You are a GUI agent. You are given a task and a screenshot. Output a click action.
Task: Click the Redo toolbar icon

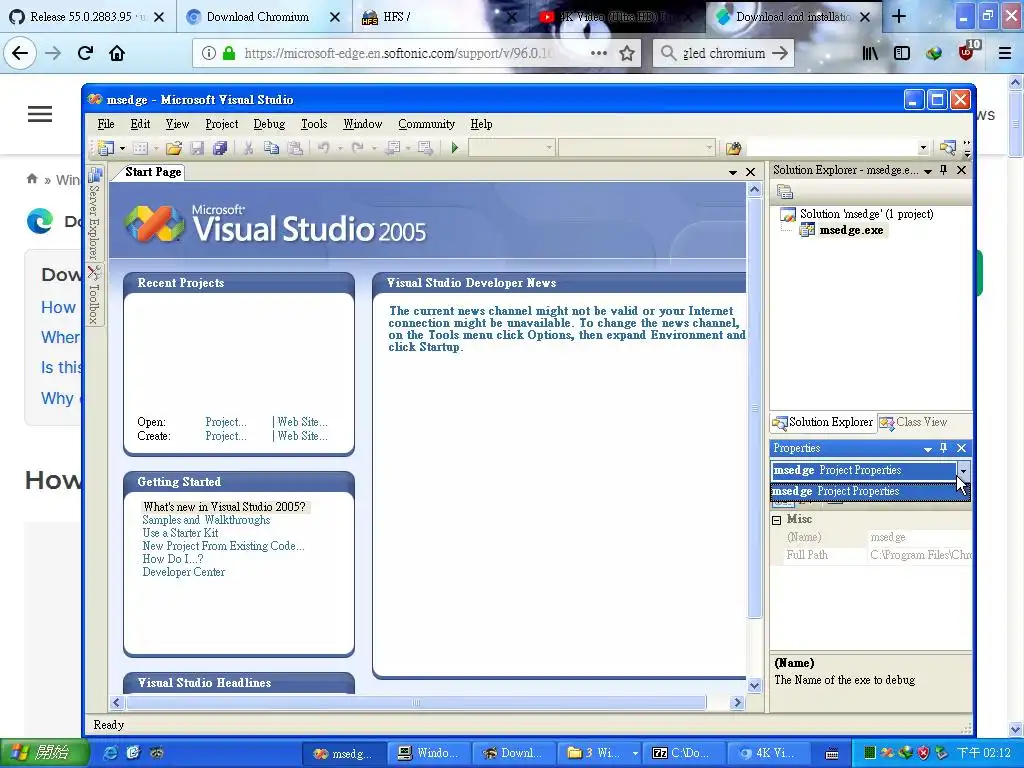[357, 148]
